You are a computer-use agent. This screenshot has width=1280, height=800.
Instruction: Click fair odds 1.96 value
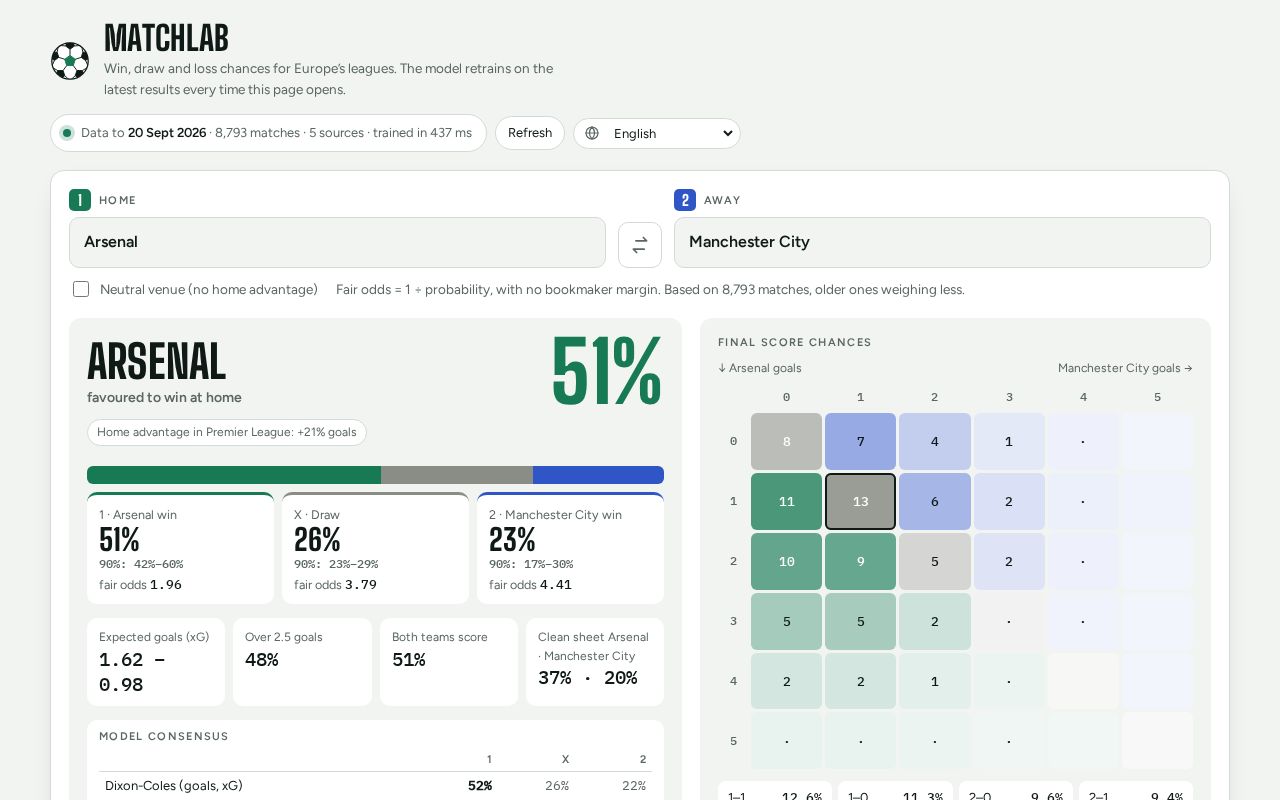coord(166,585)
